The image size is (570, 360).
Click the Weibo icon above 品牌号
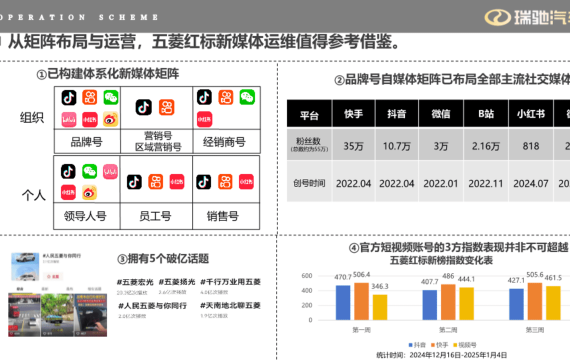point(111,119)
